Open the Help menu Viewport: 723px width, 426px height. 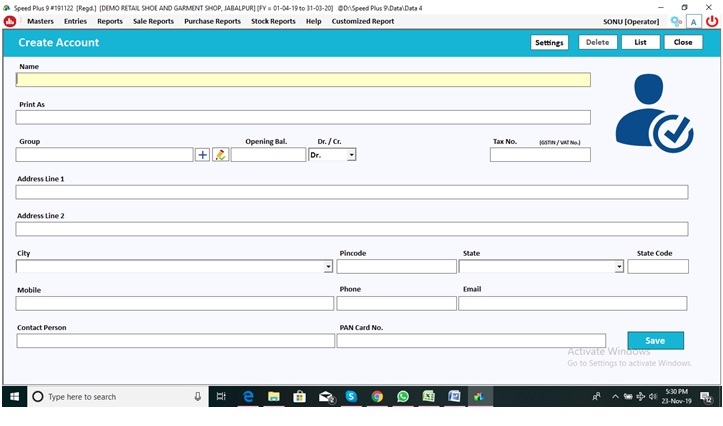click(x=314, y=21)
